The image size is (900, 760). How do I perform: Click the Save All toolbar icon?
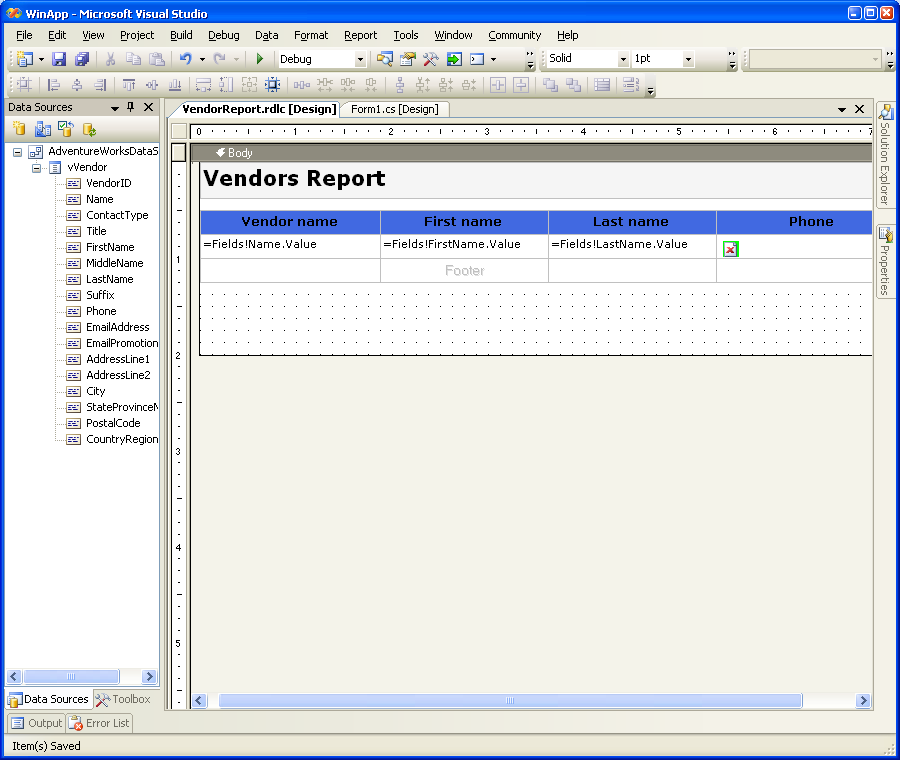click(x=82, y=59)
